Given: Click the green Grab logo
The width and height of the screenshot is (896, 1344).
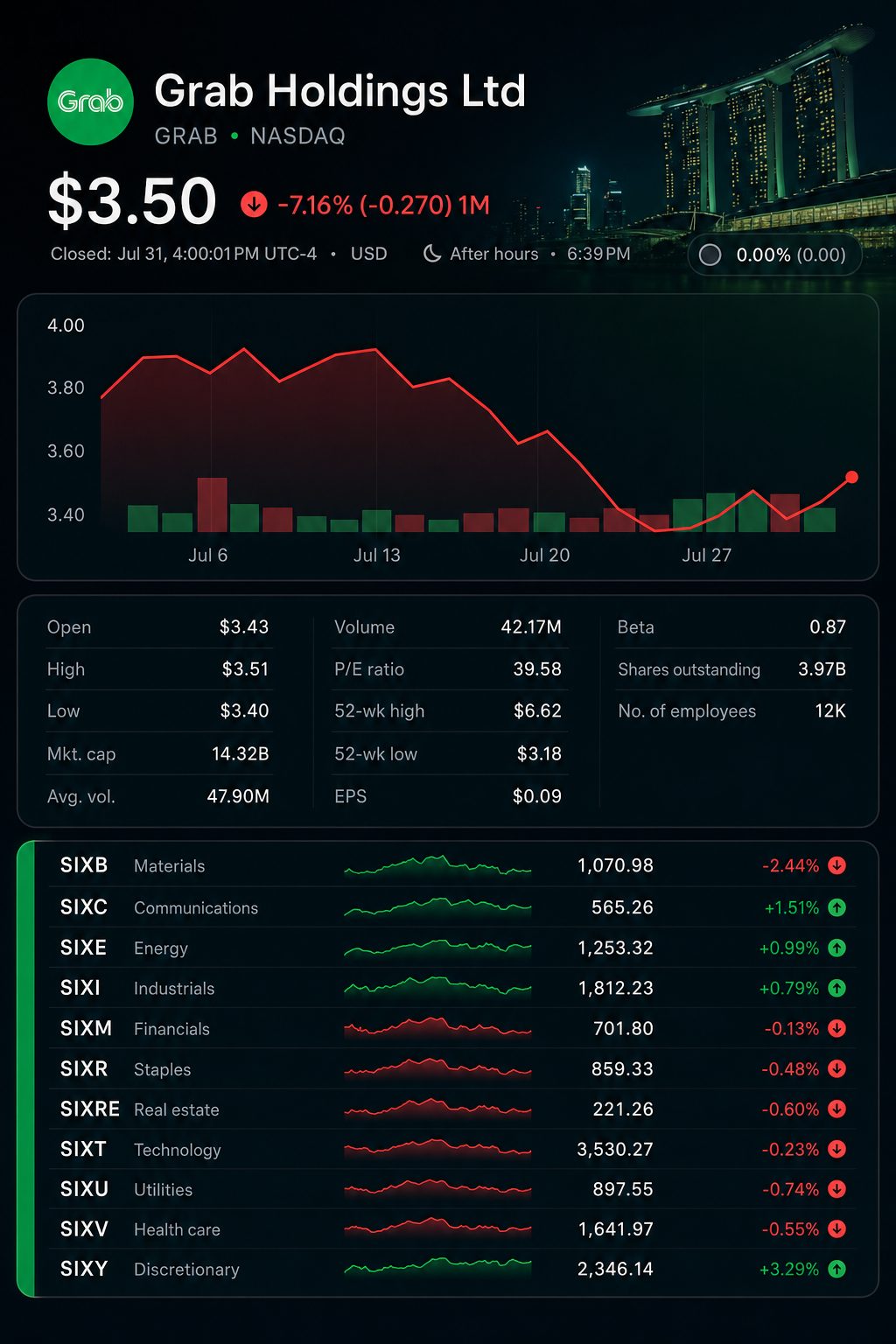Looking at the screenshot, I should [90, 101].
